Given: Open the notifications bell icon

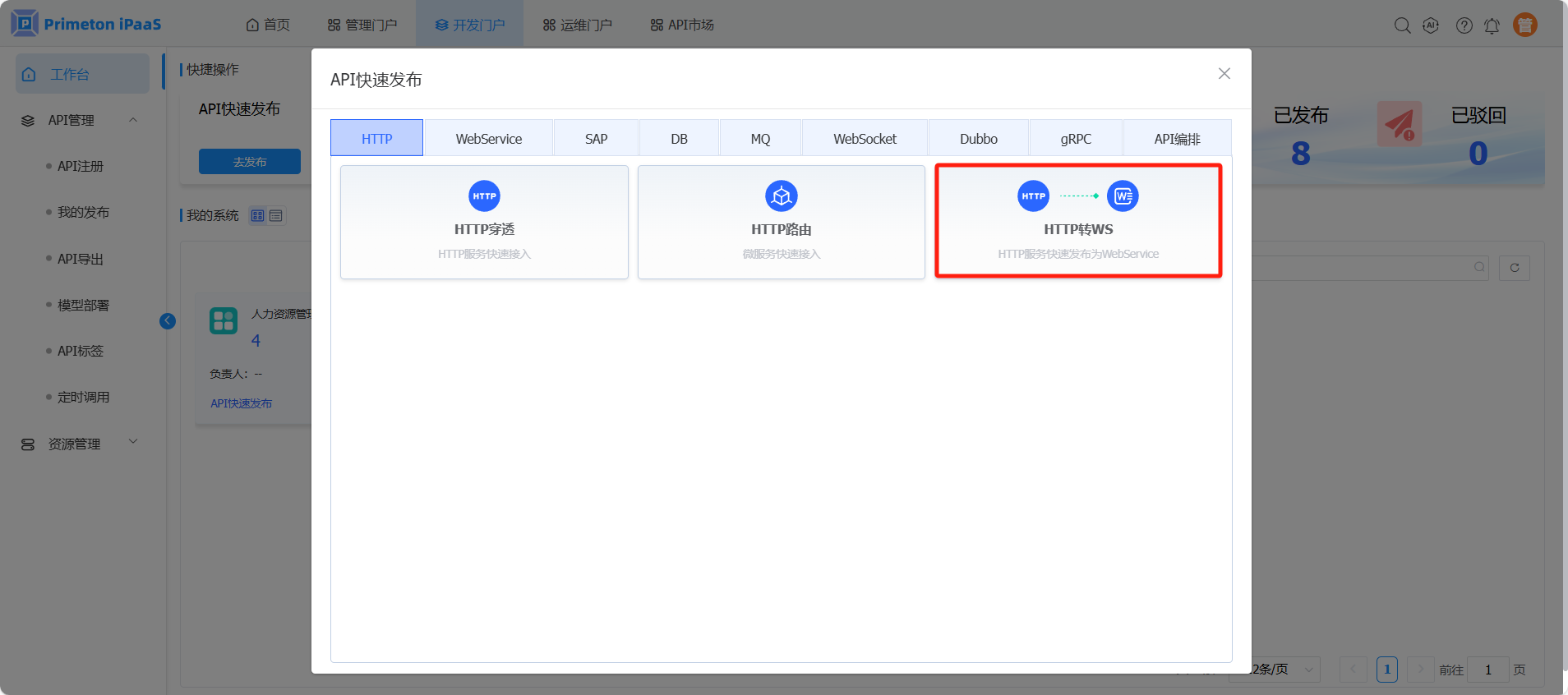Looking at the screenshot, I should click(1492, 25).
